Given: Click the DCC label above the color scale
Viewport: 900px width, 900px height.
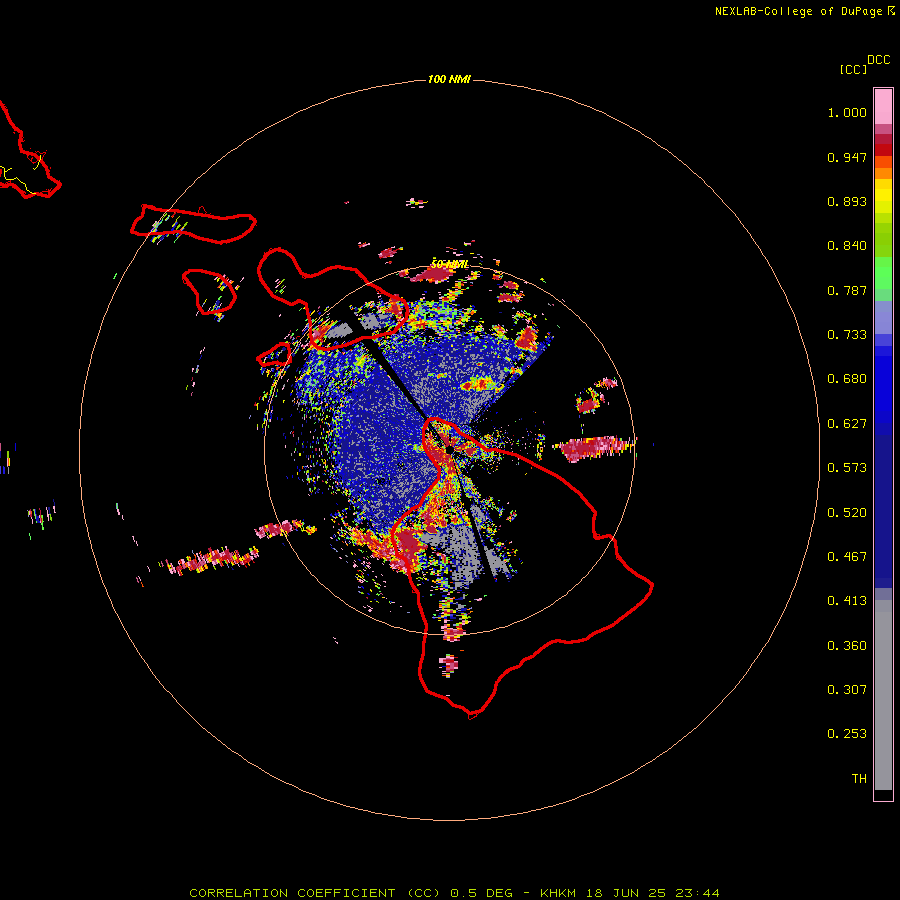Looking at the screenshot, I should (x=879, y=60).
